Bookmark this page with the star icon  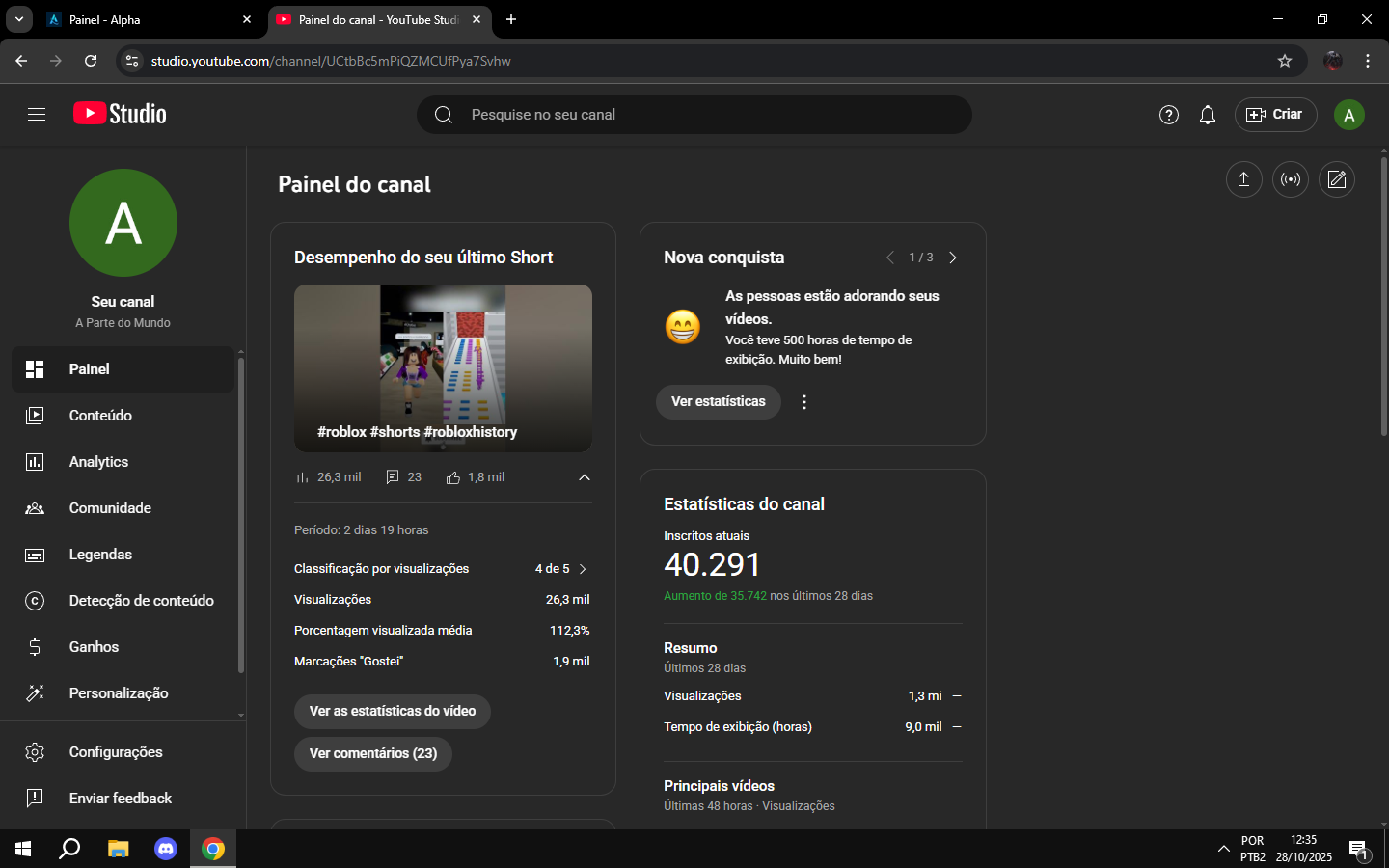1285,61
